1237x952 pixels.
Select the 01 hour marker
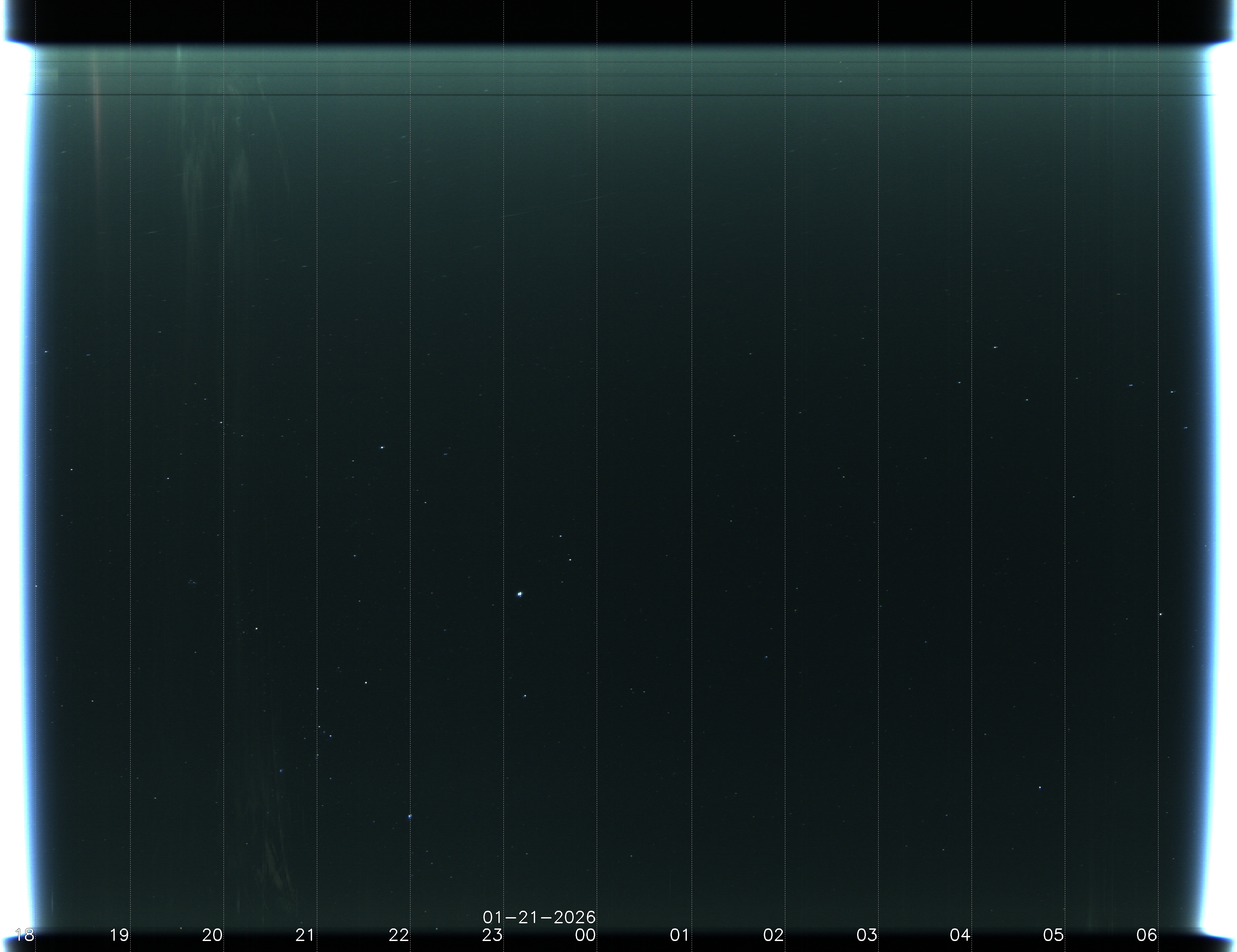(679, 935)
